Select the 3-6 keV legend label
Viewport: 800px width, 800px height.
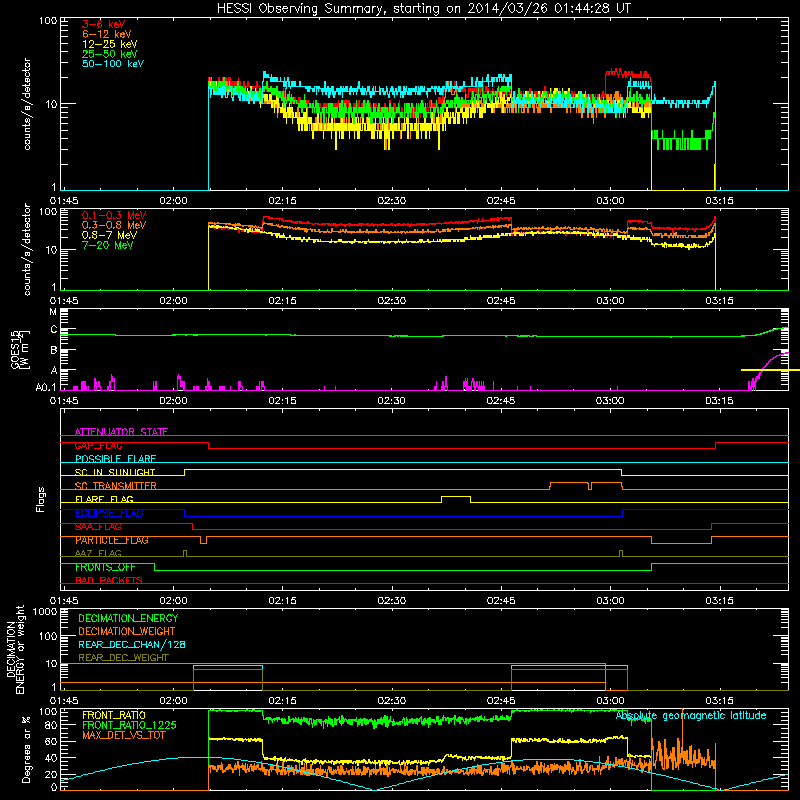[104, 24]
